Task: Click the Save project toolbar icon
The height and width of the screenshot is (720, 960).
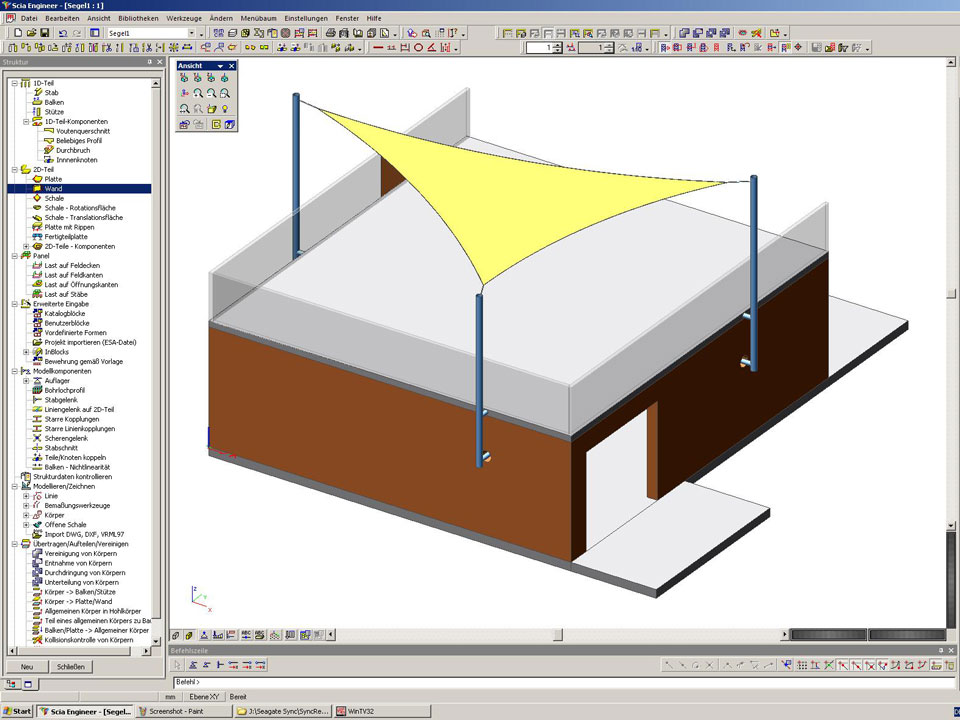Action: [x=45, y=33]
